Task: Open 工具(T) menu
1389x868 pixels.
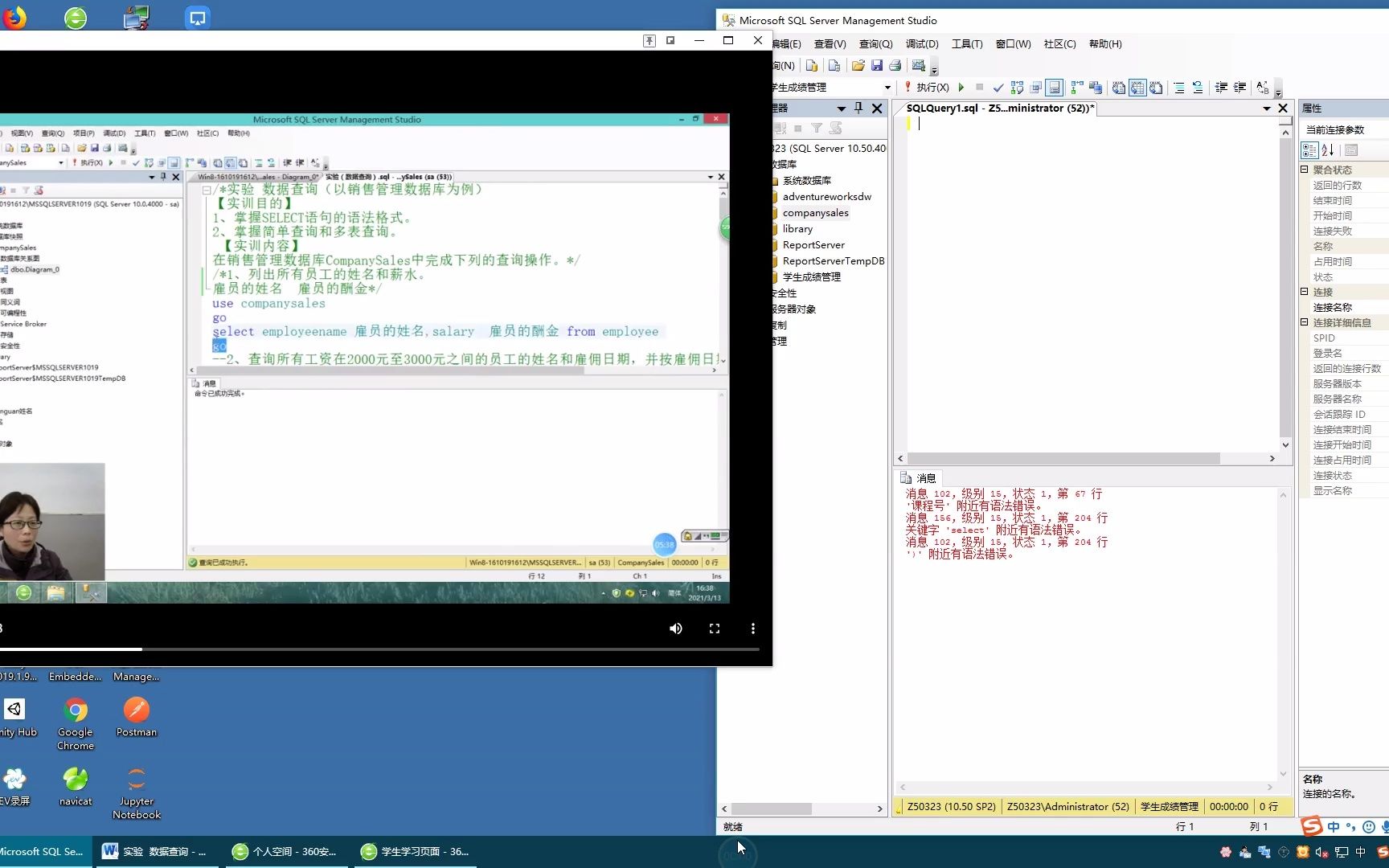Action: (x=967, y=44)
